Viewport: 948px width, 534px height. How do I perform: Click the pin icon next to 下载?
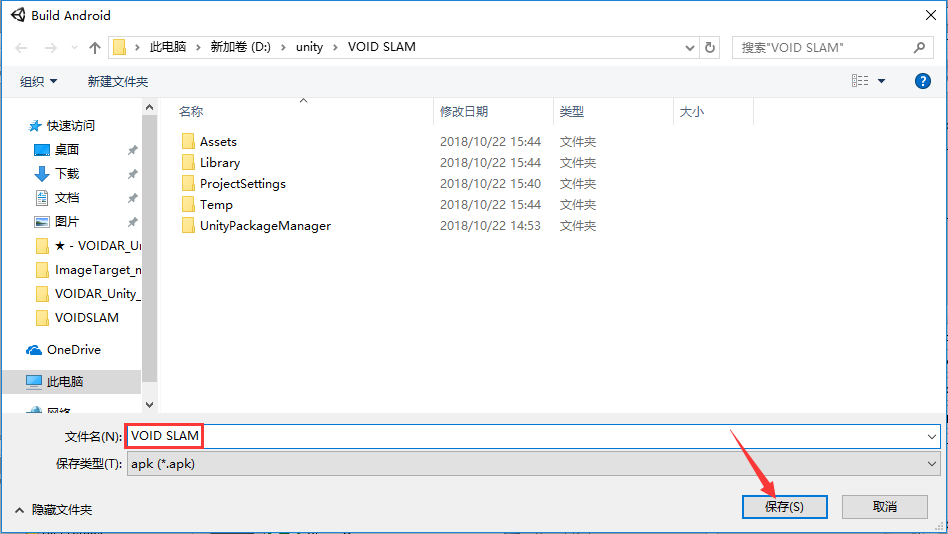pyautogui.click(x=132, y=174)
